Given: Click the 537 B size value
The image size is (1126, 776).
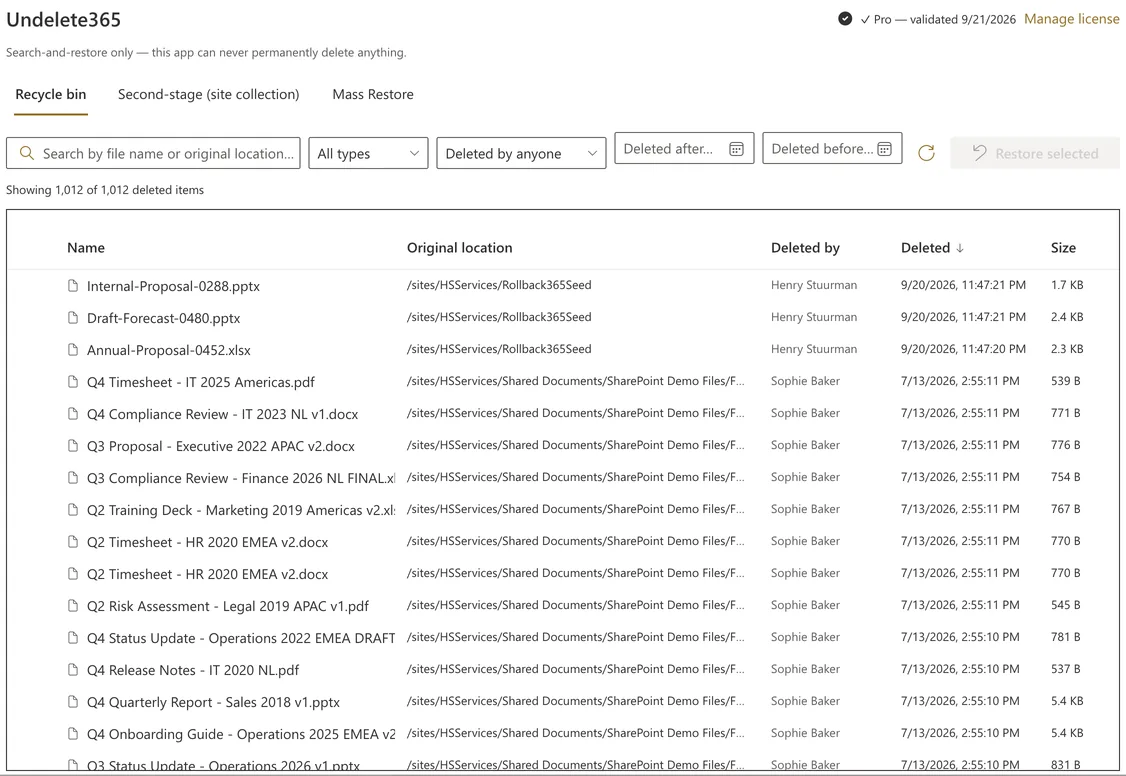Looking at the screenshot, I should click(1066, 668).
